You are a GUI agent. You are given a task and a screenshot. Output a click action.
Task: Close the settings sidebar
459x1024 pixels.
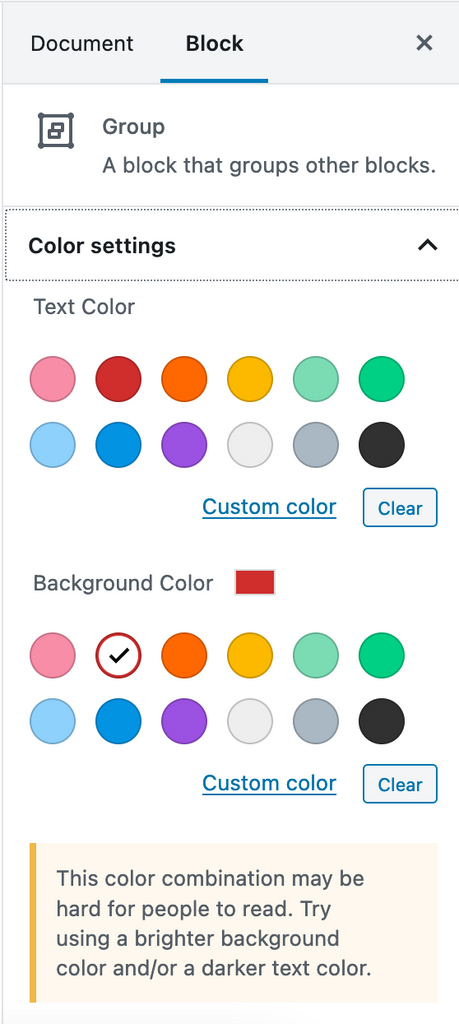(x=424, y=43)
